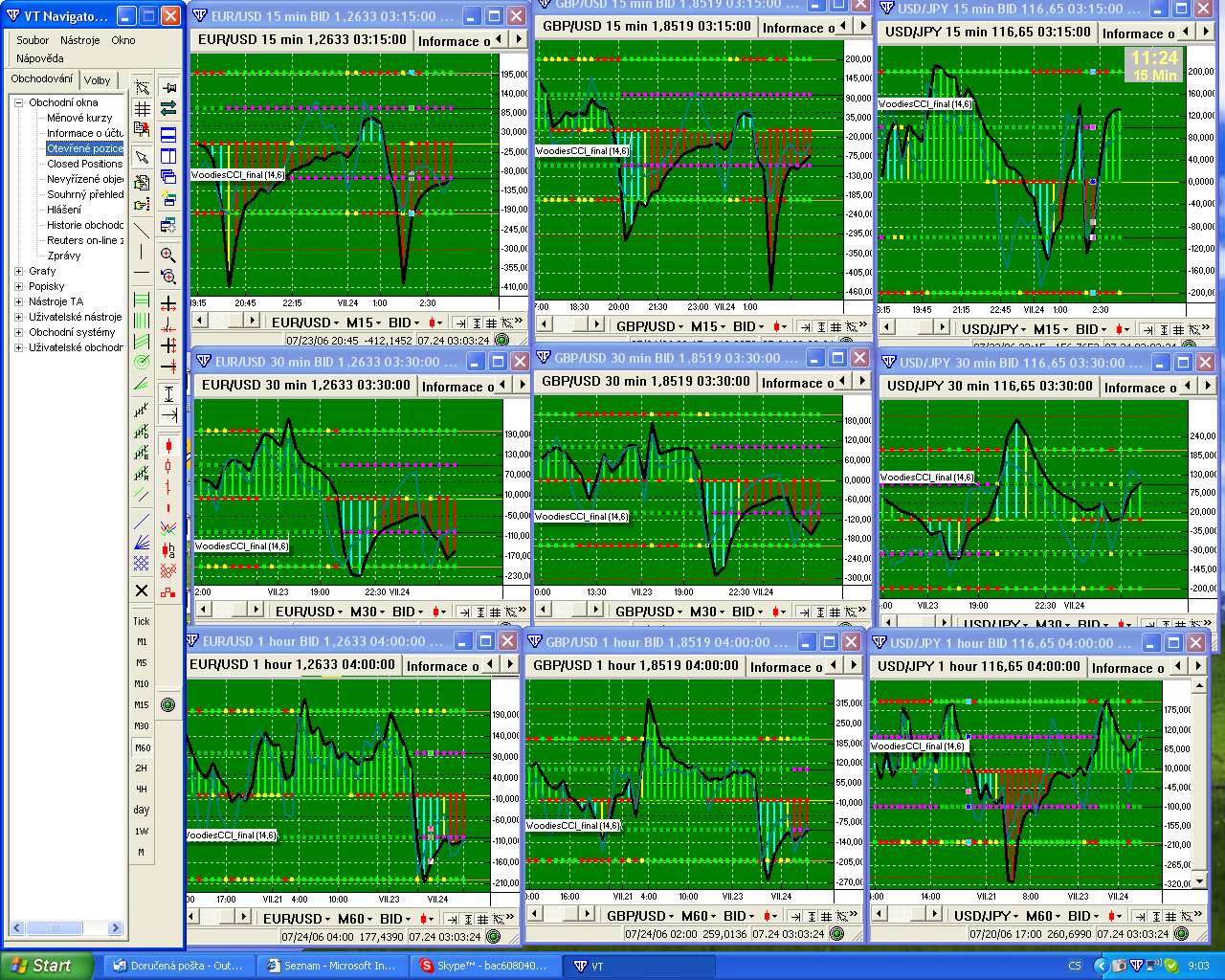Open the Okno menu
Image resolution: width=1225 pixels, height=980 pixels.
coord(123,40)
